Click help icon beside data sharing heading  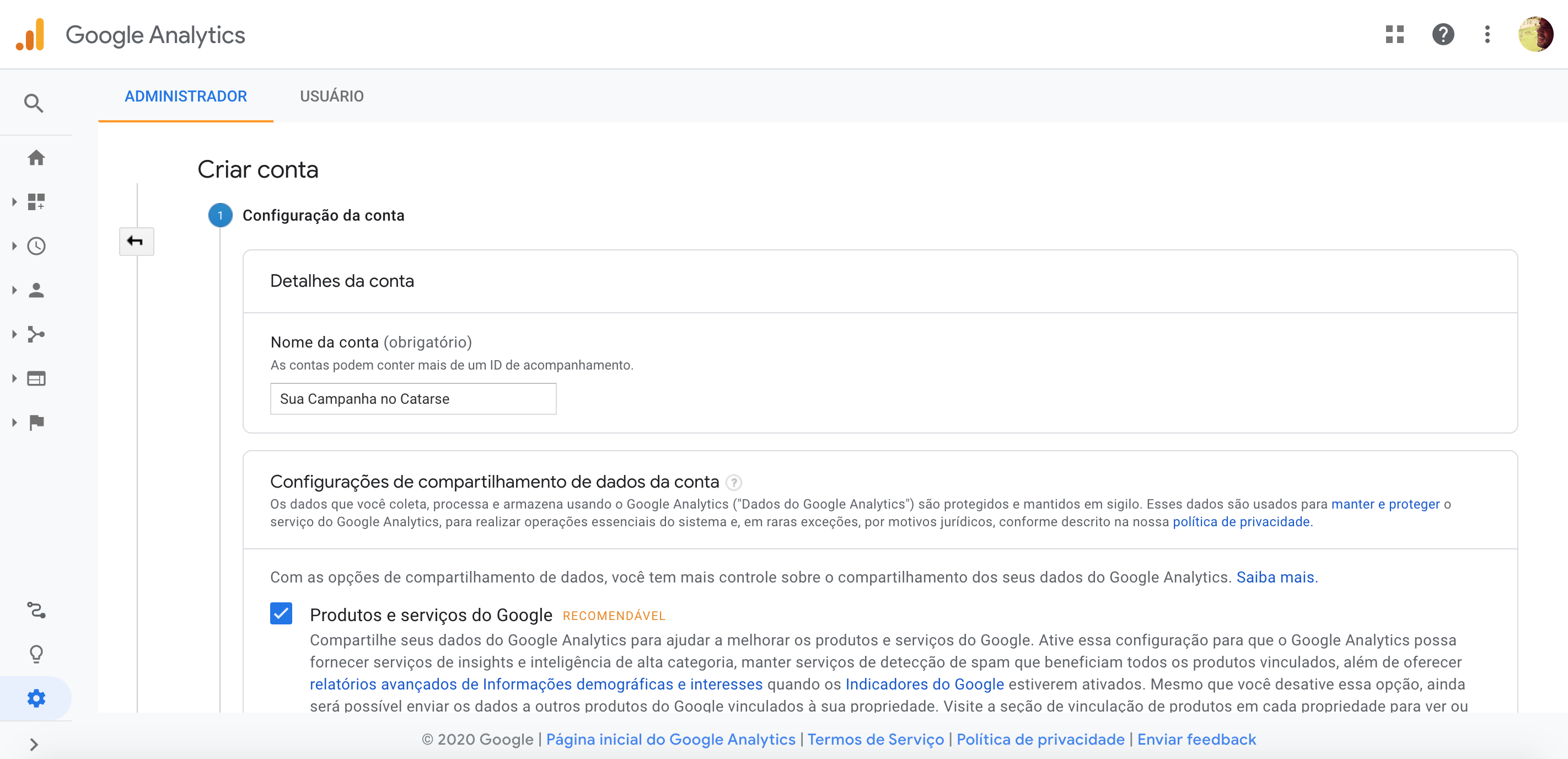tap(734, 483)
